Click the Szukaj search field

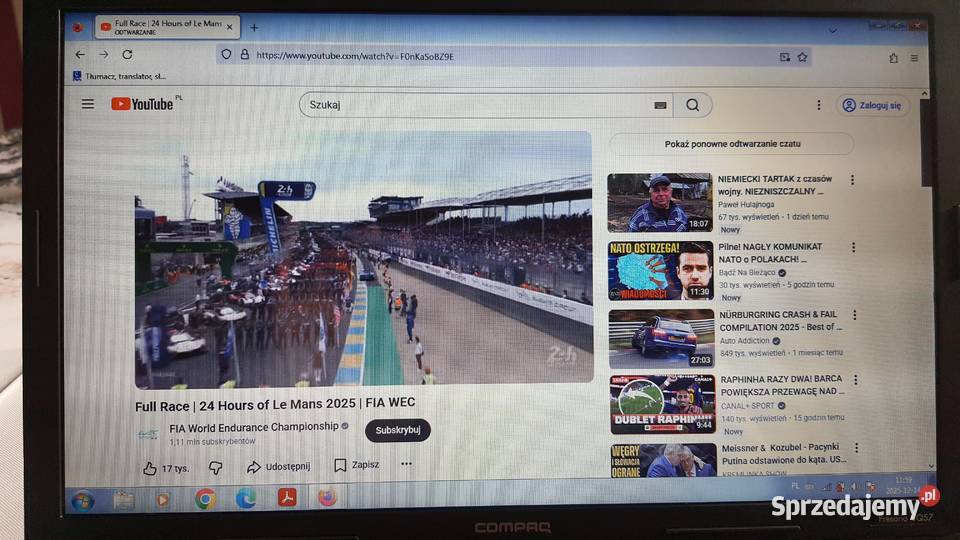(x=475, y=105)
